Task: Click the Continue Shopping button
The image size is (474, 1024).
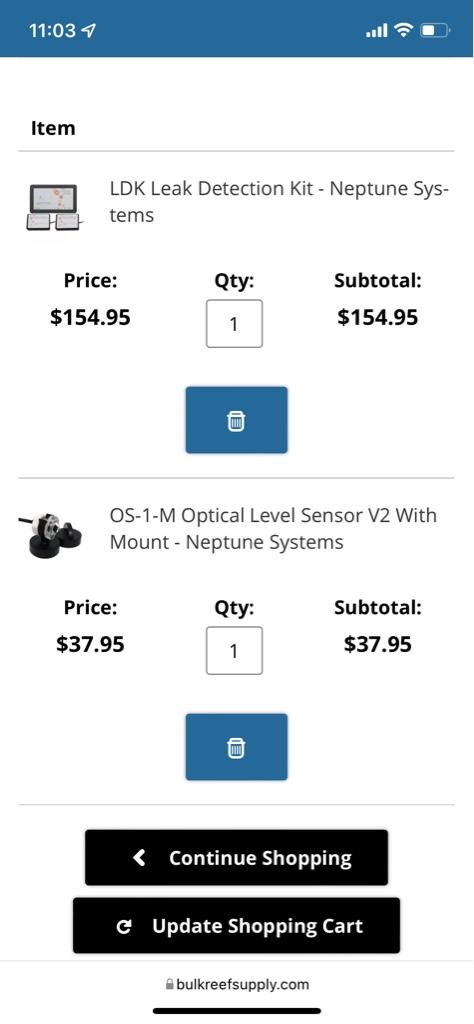Action: click(x=236, y=857)
